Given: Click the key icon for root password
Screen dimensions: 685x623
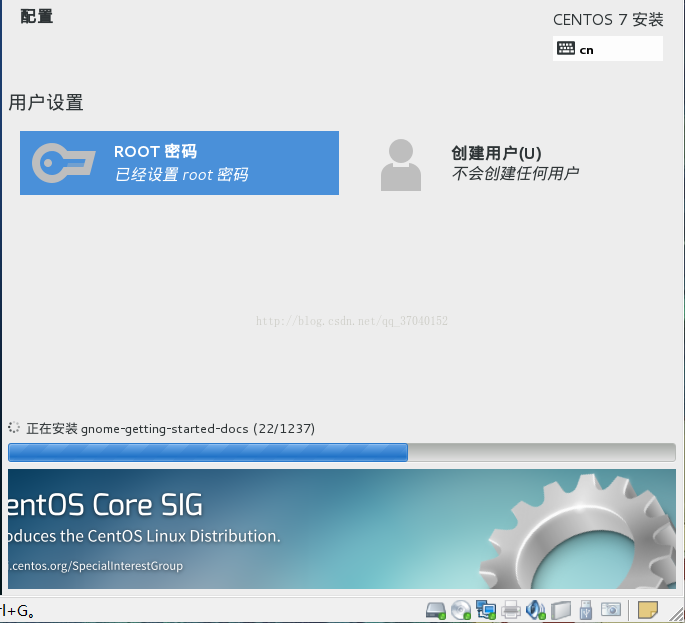Looking at the screenshot, I should click(64, 163).
